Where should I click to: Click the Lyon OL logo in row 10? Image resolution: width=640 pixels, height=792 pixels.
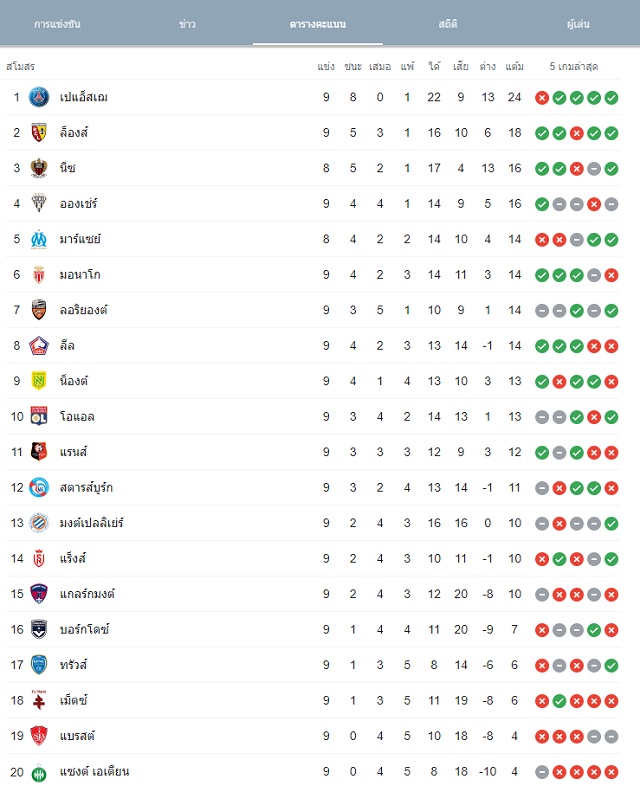coord(39,416)
